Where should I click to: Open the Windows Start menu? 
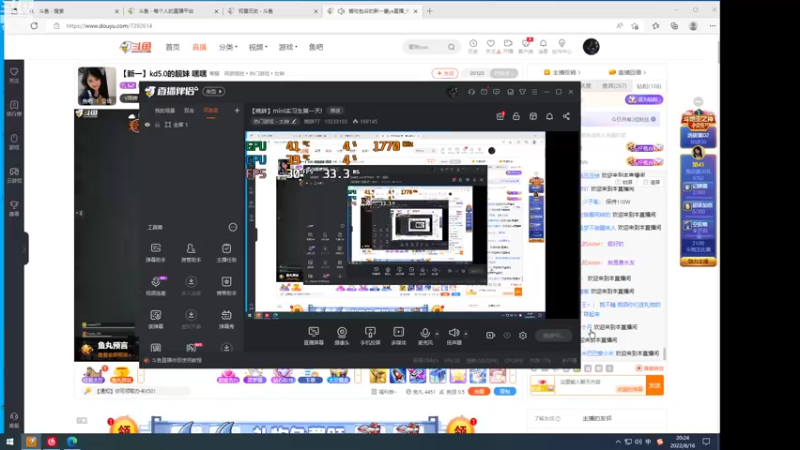[9, 441]
